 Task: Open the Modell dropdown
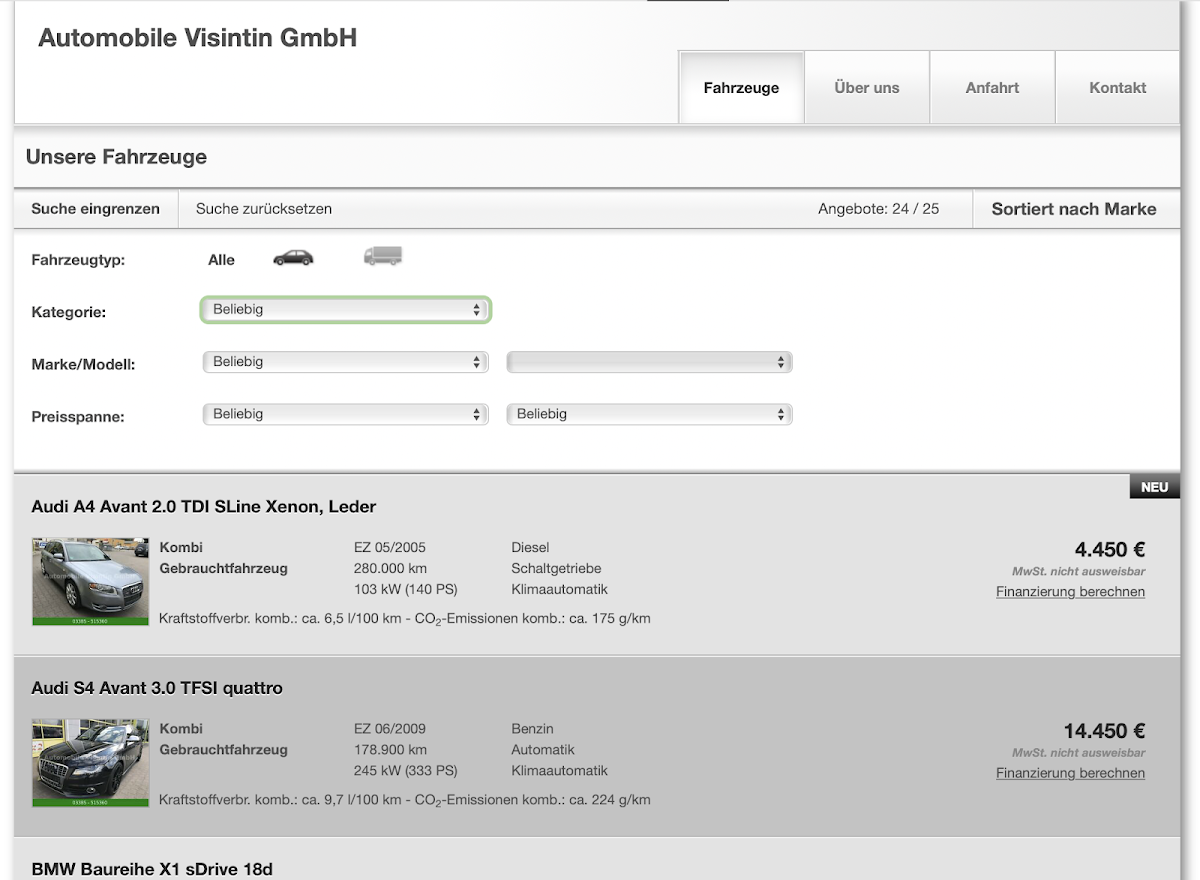[x=650, y=362]
